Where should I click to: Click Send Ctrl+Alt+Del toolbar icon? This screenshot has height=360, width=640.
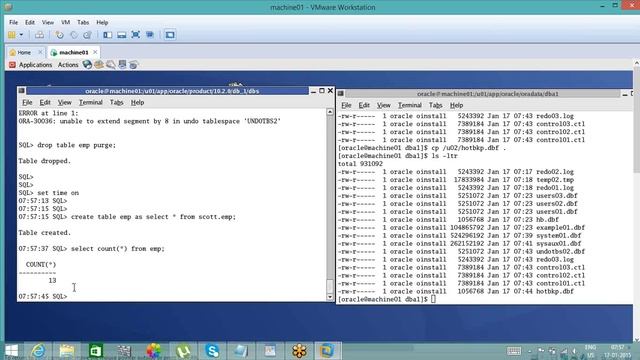[x=39, y=35]
